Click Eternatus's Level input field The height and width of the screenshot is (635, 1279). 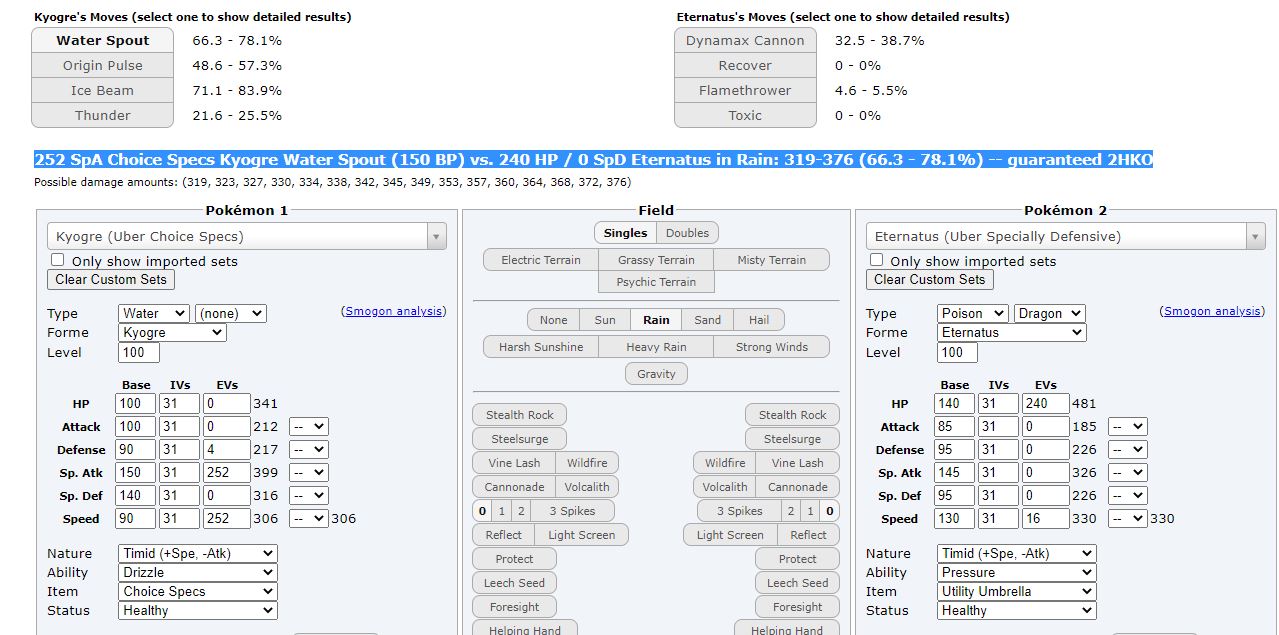[957, 352]
